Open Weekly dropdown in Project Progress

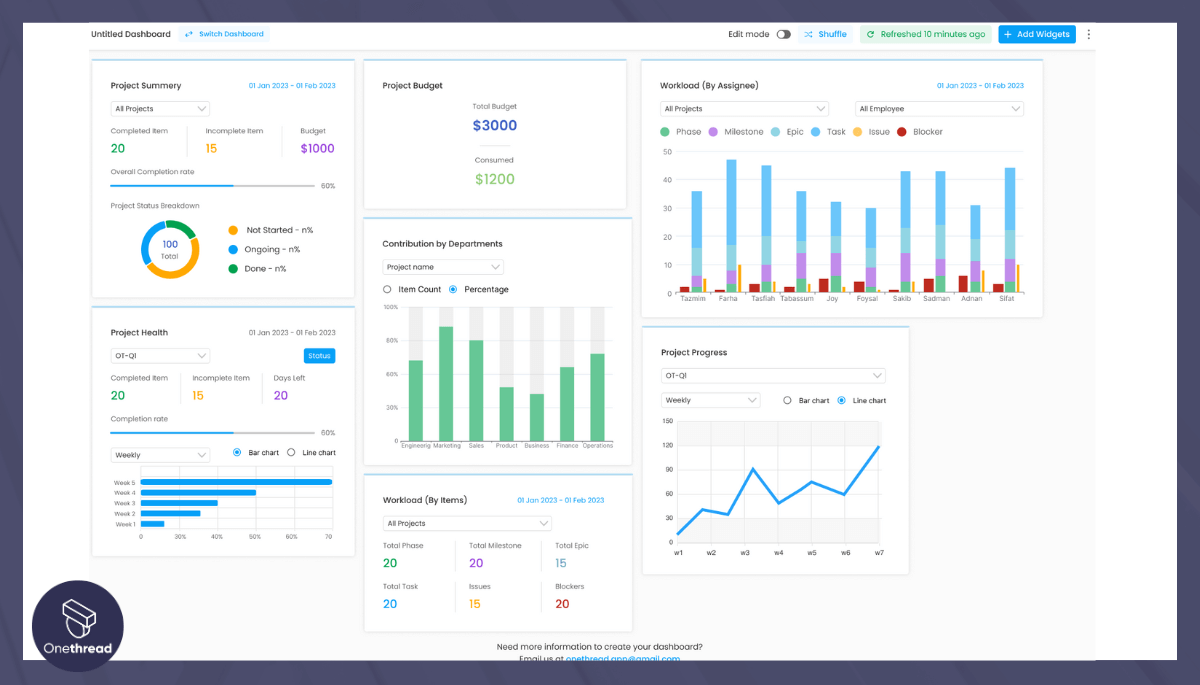[711, 400]
